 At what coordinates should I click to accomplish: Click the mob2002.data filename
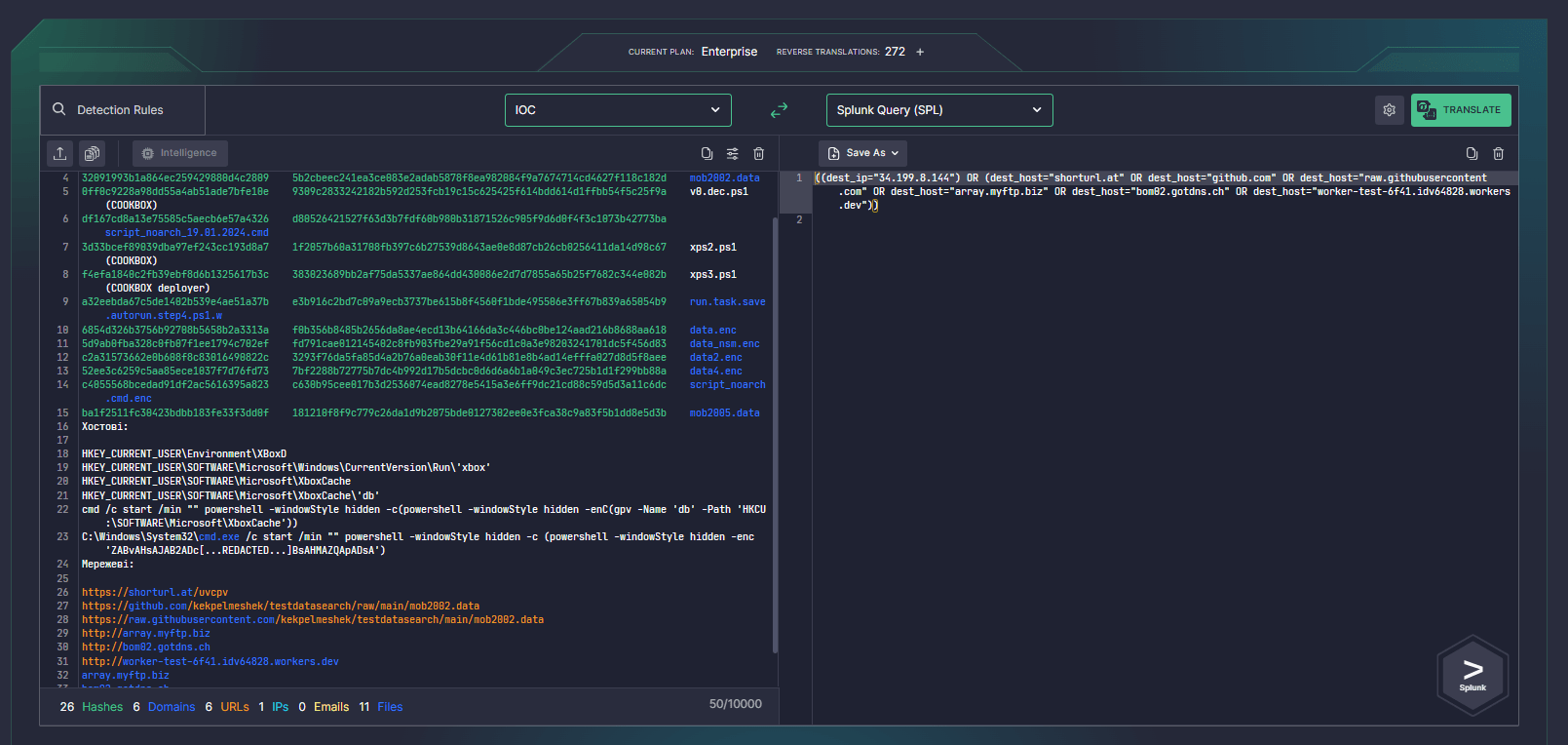[724, 177]
